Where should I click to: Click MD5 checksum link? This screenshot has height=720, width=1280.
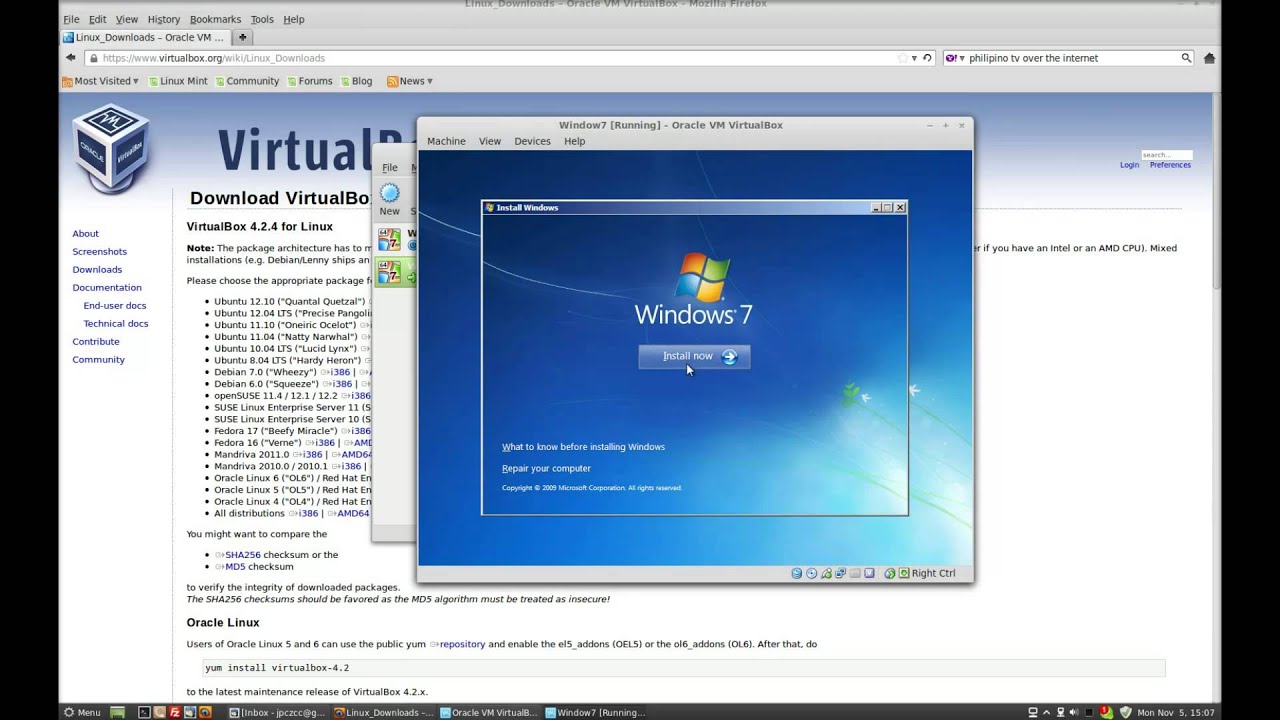click(235, 566)
